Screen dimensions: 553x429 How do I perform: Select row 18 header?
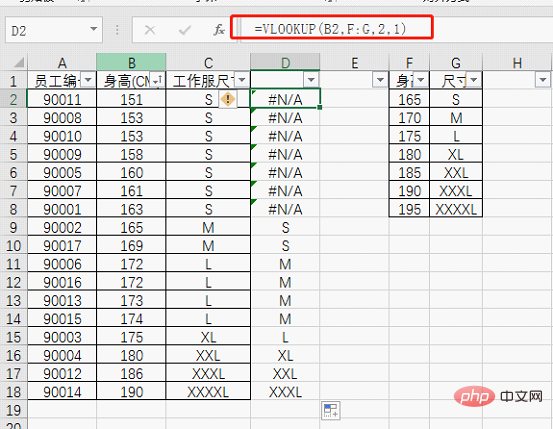point(13,392)
